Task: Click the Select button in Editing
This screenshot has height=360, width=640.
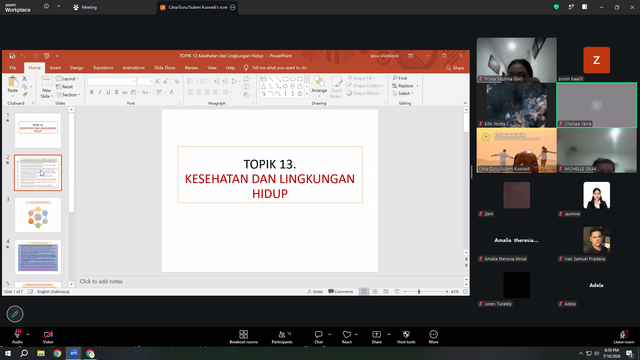Action: (x=403, y=93)
